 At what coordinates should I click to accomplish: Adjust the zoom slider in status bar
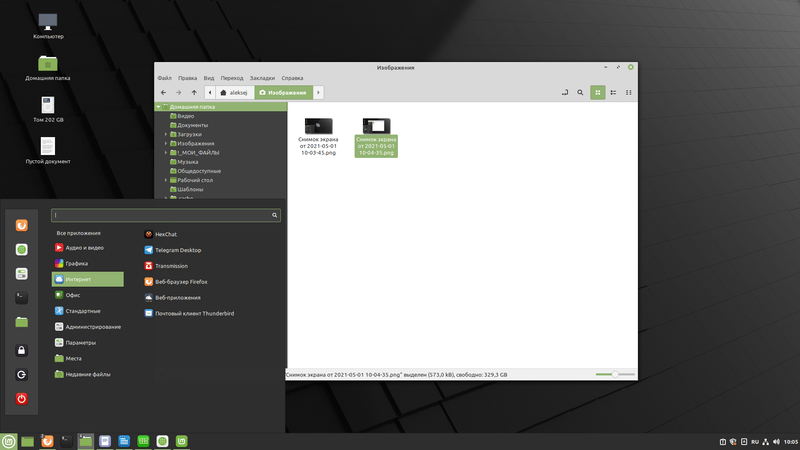click(615, 374)
